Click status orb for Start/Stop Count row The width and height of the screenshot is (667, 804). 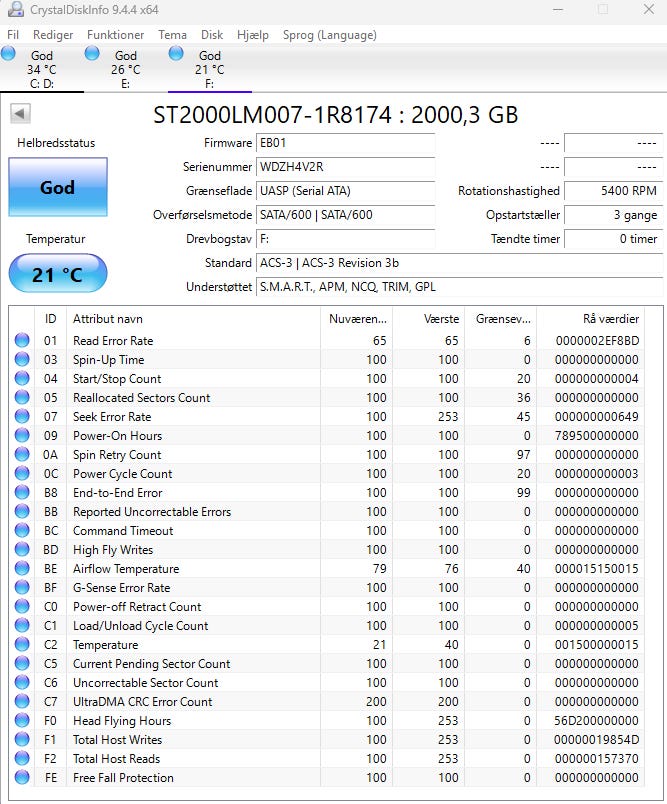pyautogui.click(x=22, y=378)
